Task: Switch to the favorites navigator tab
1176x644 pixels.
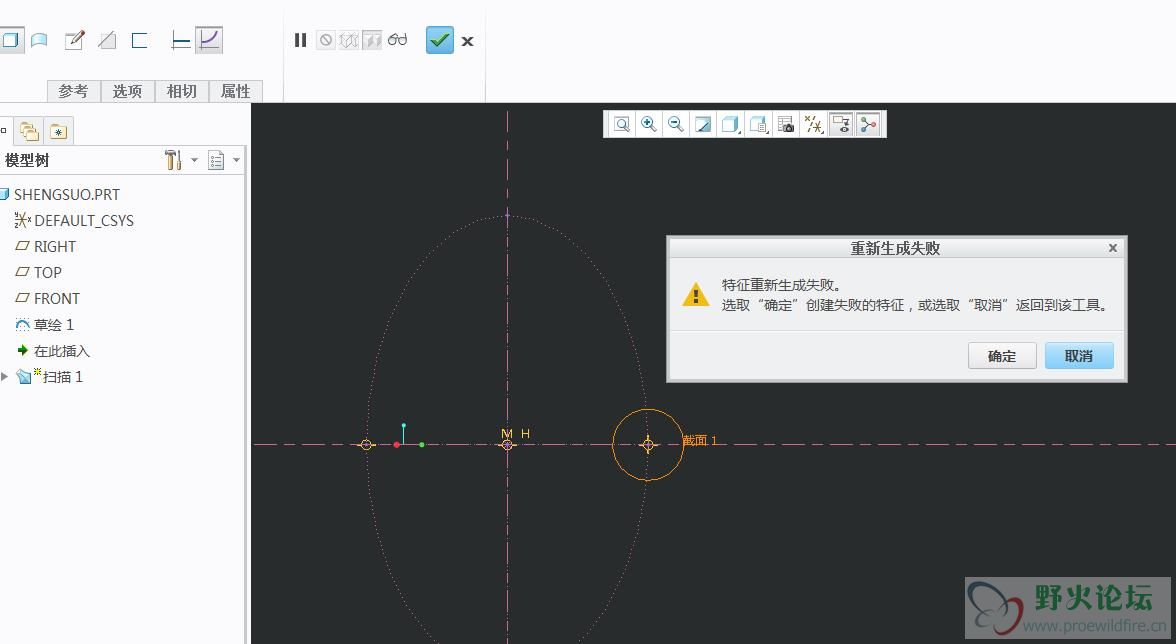Action: [58, 132]
